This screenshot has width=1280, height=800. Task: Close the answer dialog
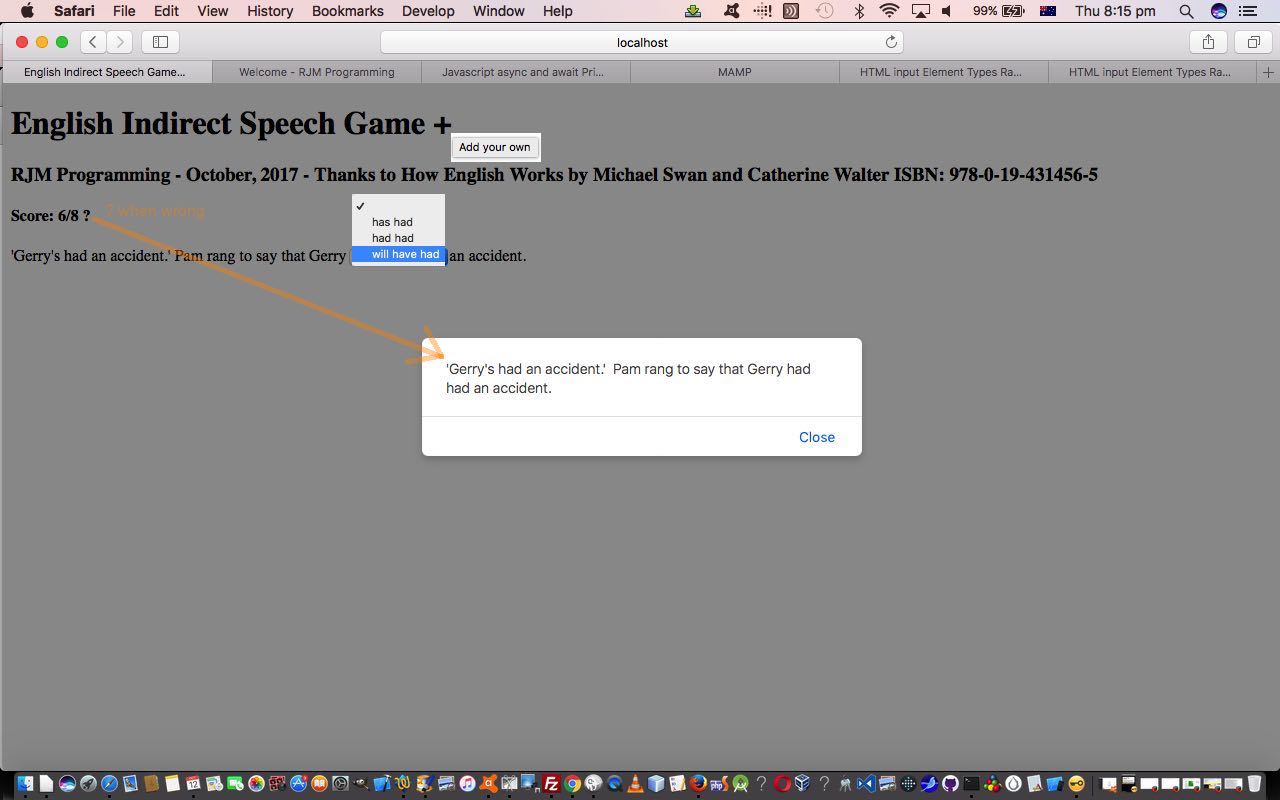(x=816, y=437)
